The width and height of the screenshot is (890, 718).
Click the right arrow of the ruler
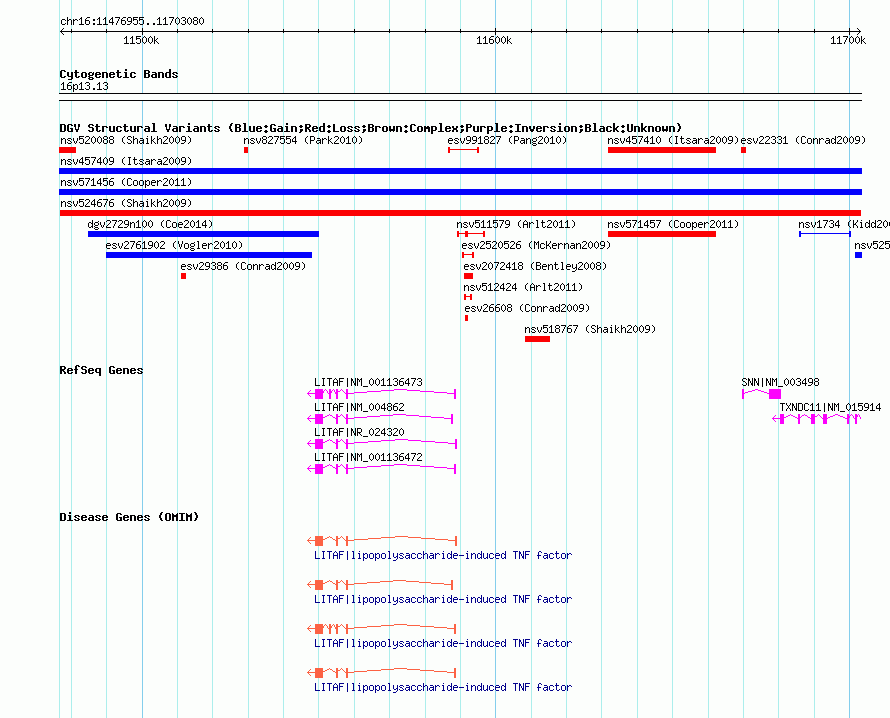coord(858,32)
